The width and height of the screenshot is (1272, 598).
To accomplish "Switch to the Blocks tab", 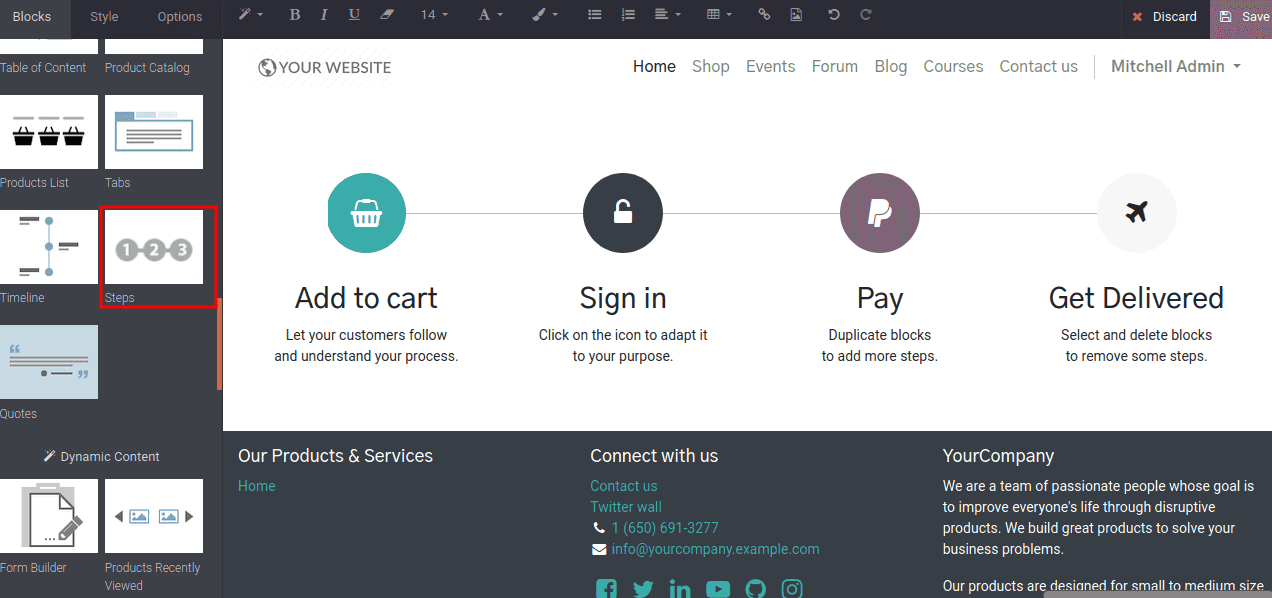I will [x=32, y=16].
